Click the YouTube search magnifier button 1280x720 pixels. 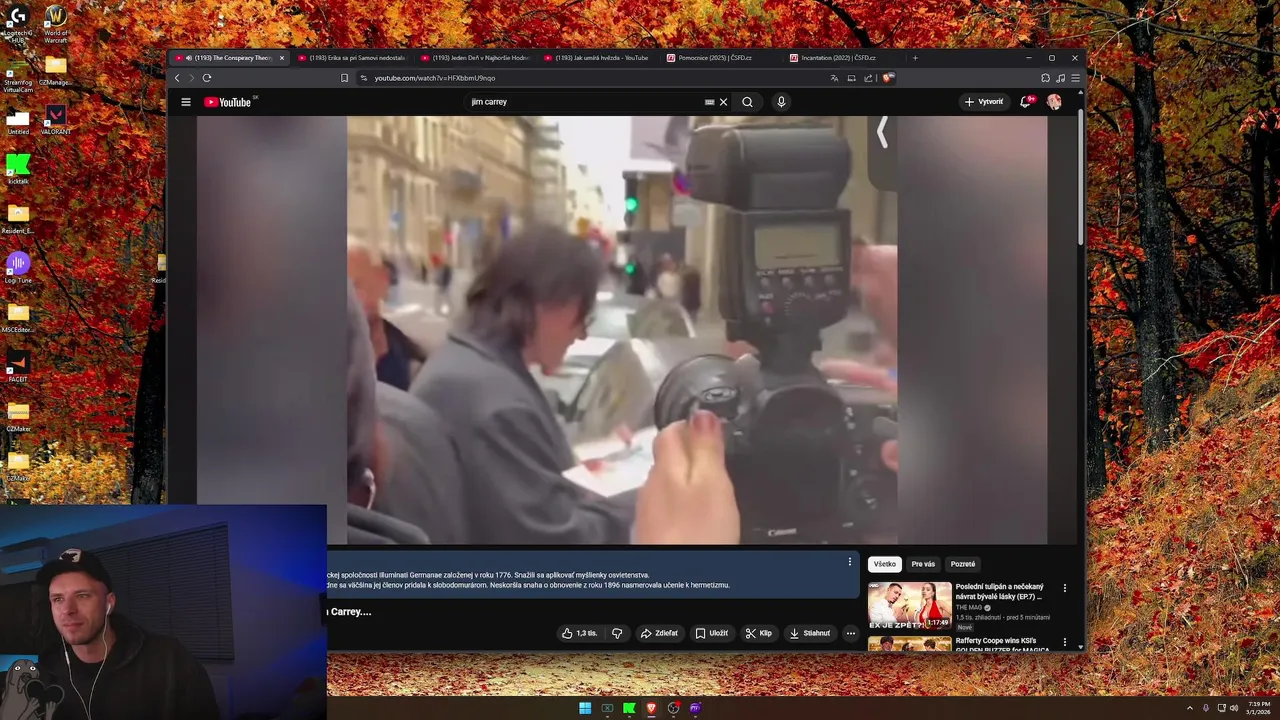pyautogui.click(x=747, y=102)
